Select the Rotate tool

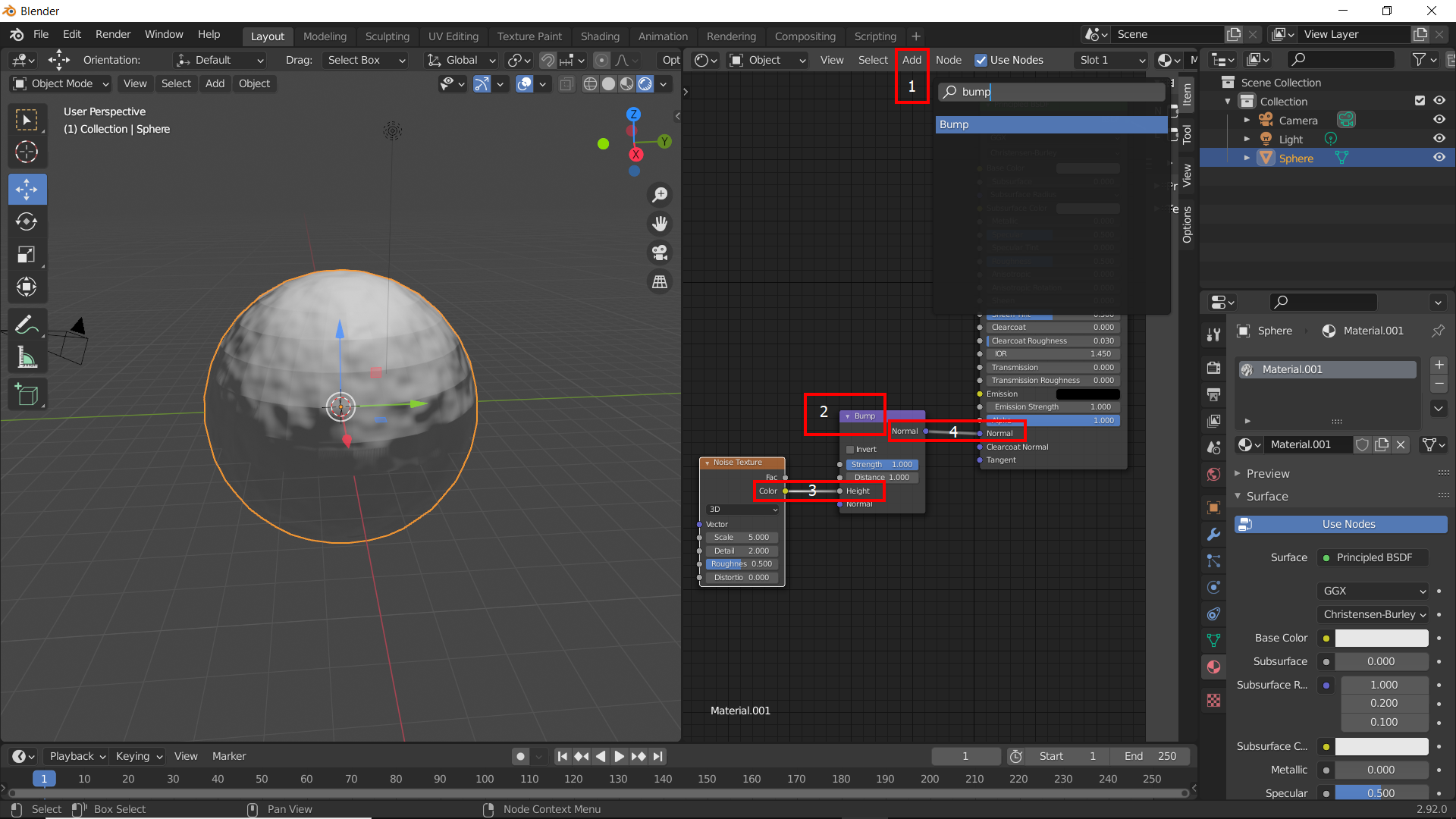[x=27, y=221]
